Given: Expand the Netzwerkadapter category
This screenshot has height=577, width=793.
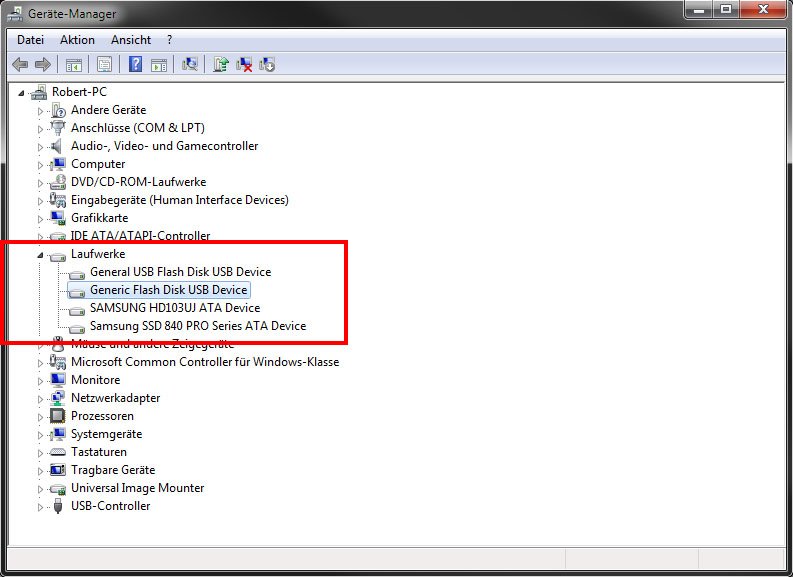Looking at the screenshot, I should coord(41,399).
